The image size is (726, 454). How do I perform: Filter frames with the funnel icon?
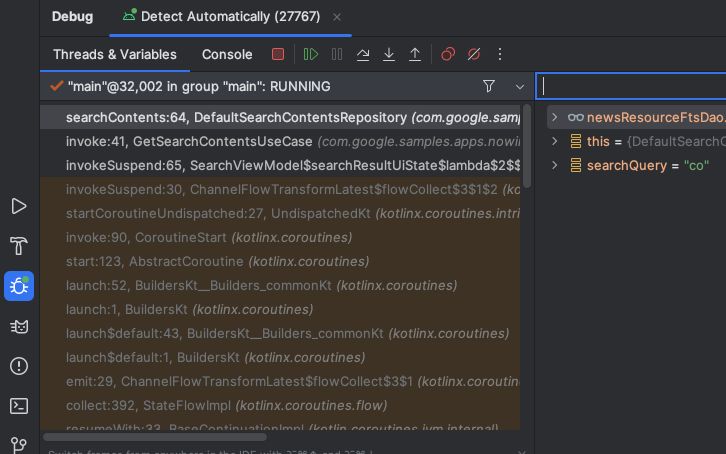[x=488, y=86]
